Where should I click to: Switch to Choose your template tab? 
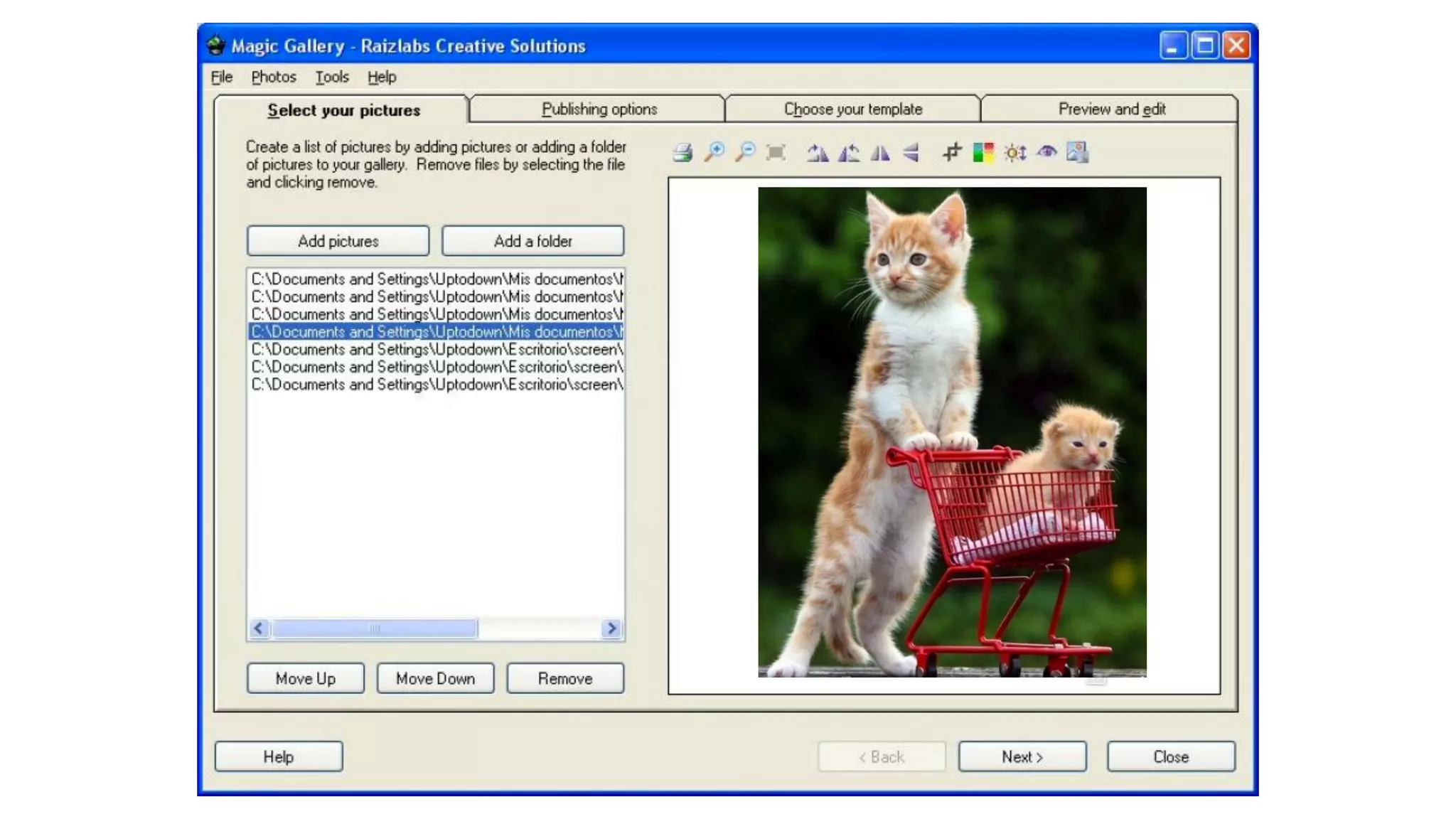point(852,109)
